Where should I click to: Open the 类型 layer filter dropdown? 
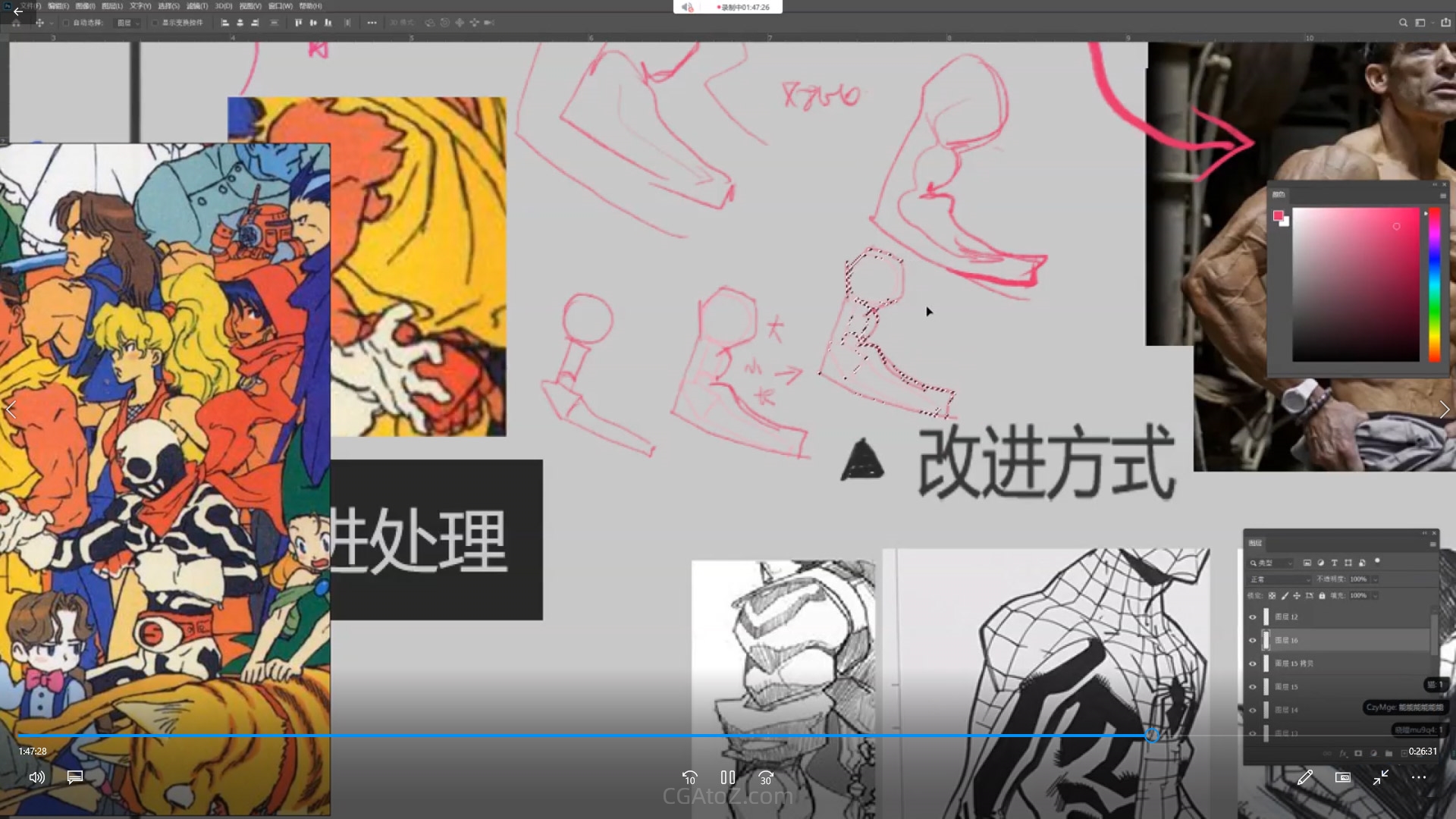point(1271,563)
